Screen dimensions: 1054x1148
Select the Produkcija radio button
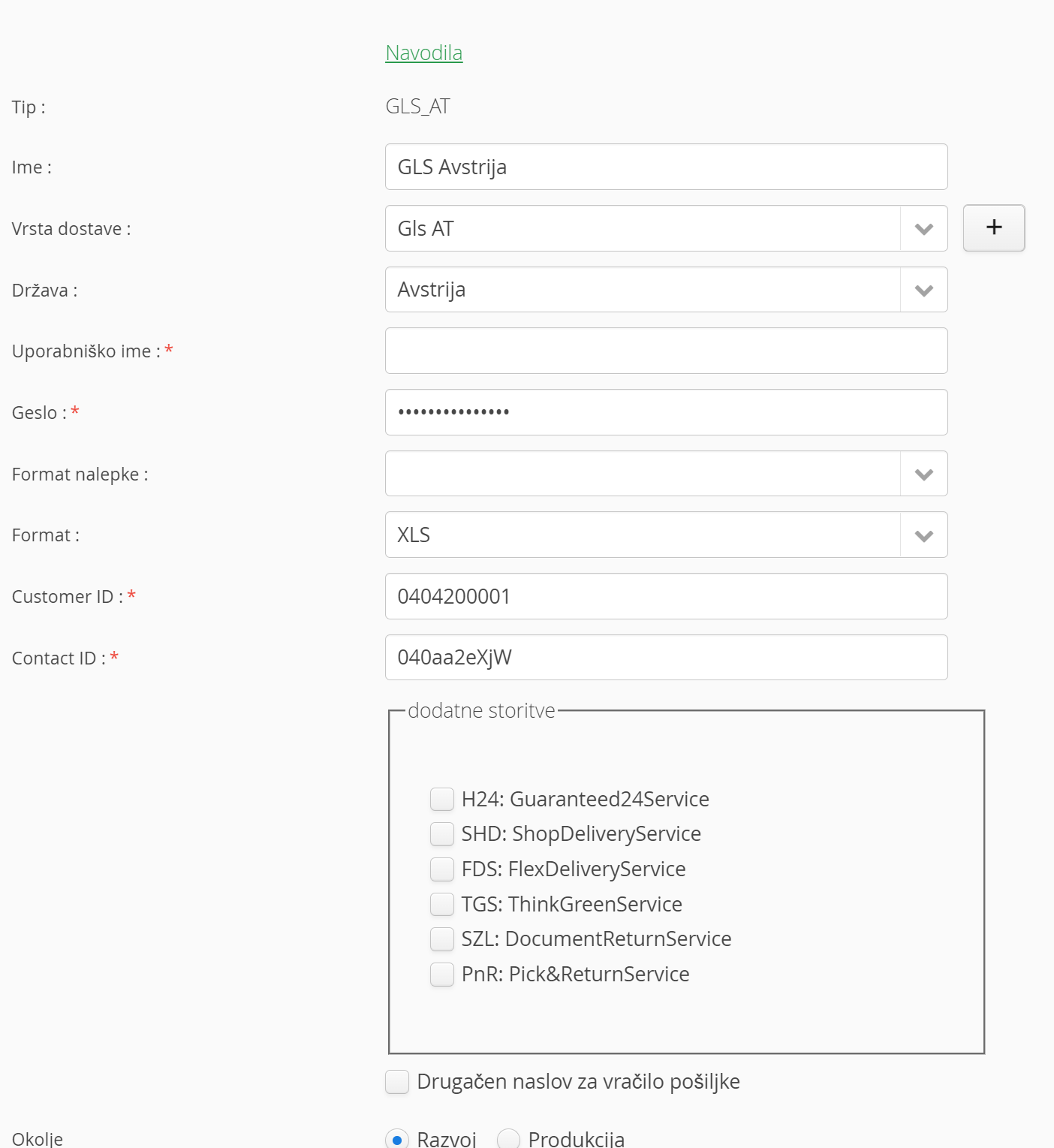tap(508, 1139)
